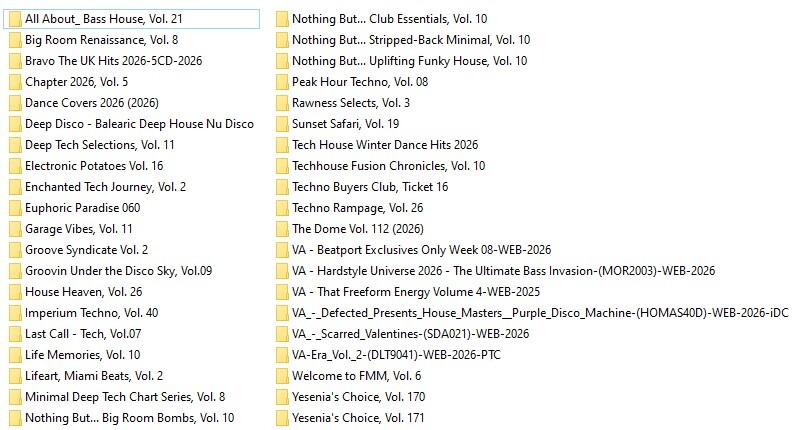812x430 pixels.
Task: Select Nothing But... Club Essentials, Vol. 10 name
Action: click(x=389, y=19)
